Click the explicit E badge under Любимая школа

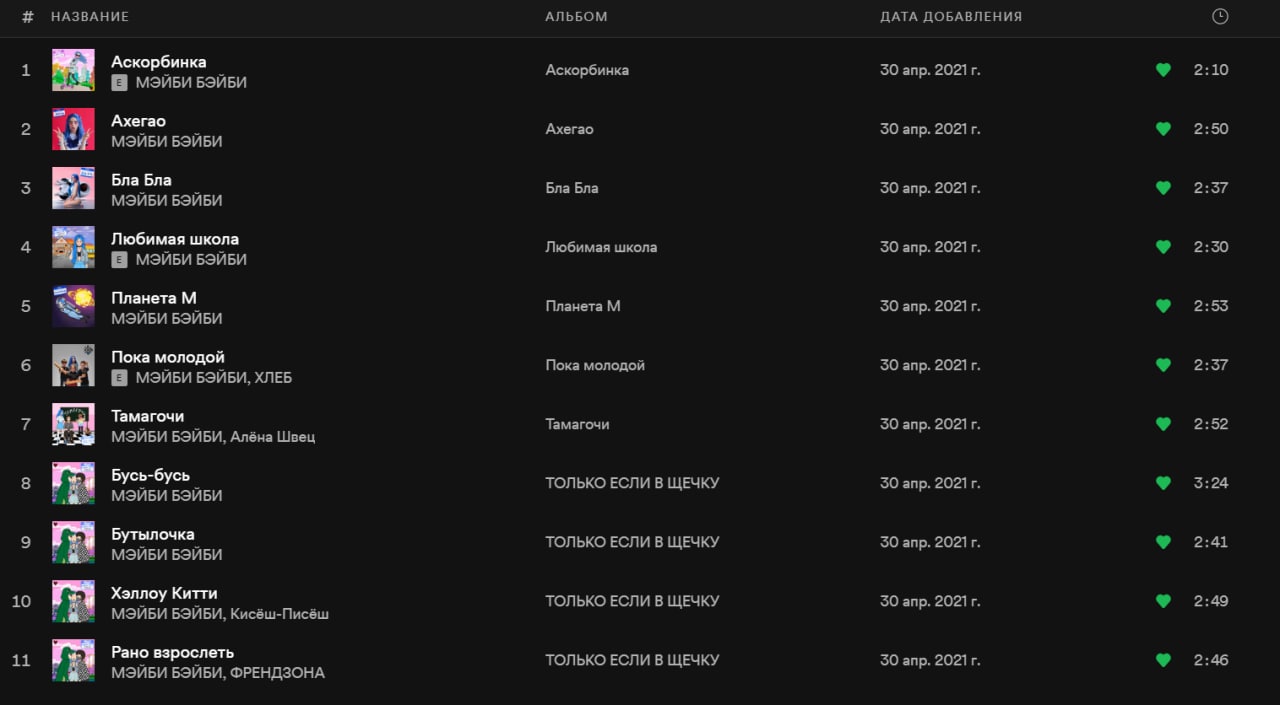click(x=119, y=260)
